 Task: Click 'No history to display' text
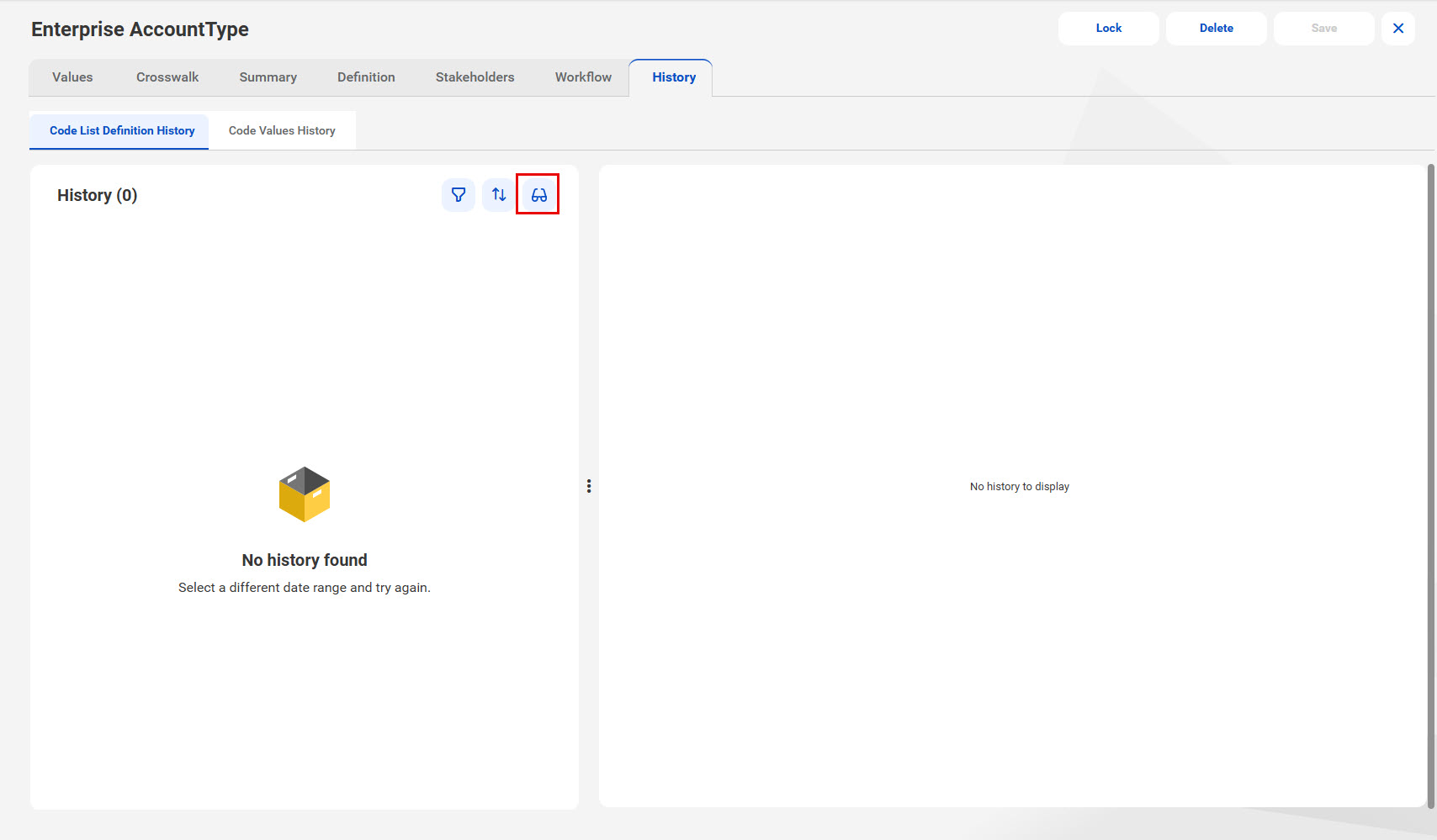coord(1020,487)
